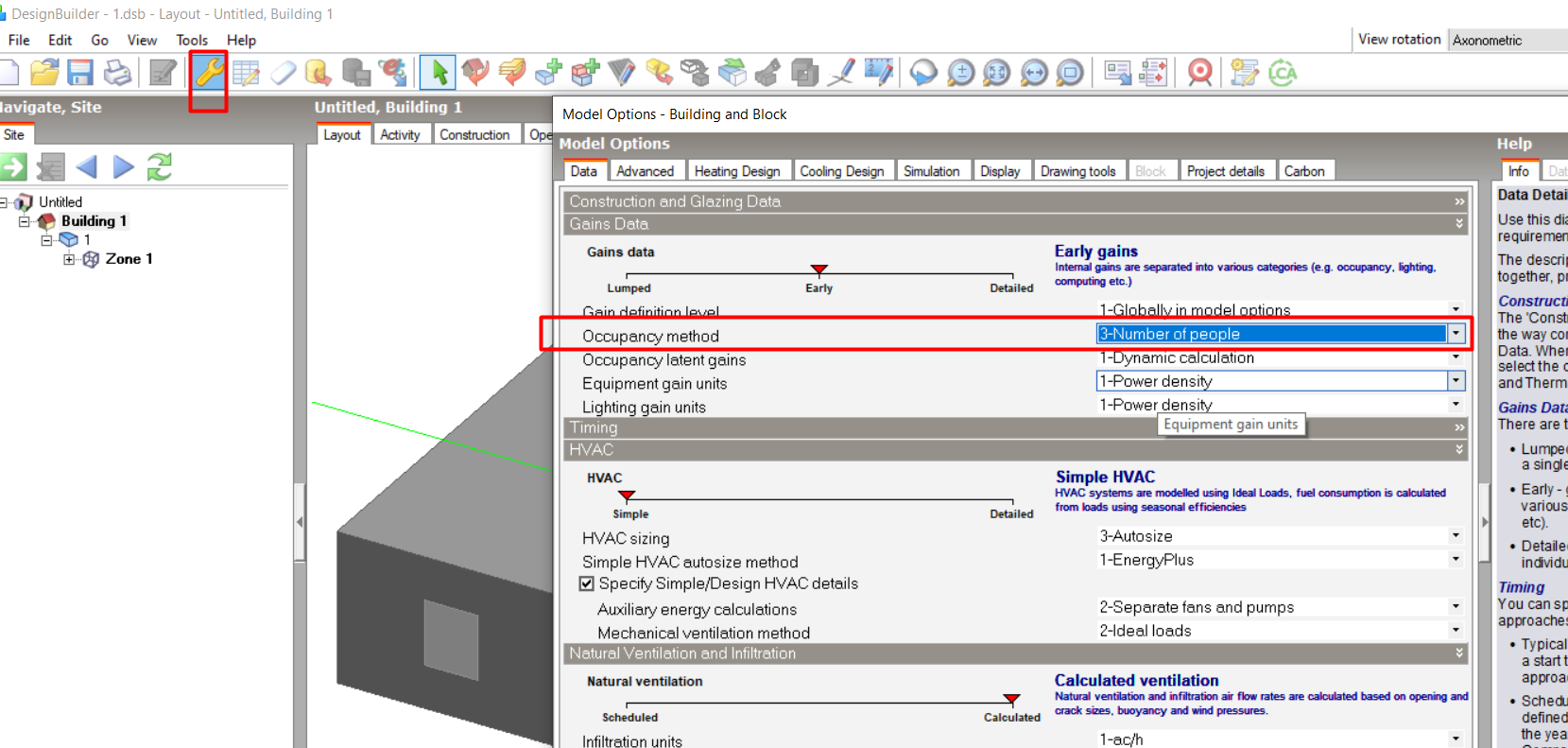This screenshot has height=748, width=1568.
Task: Click the eraser icon in the toolbar
Action: 283,73
